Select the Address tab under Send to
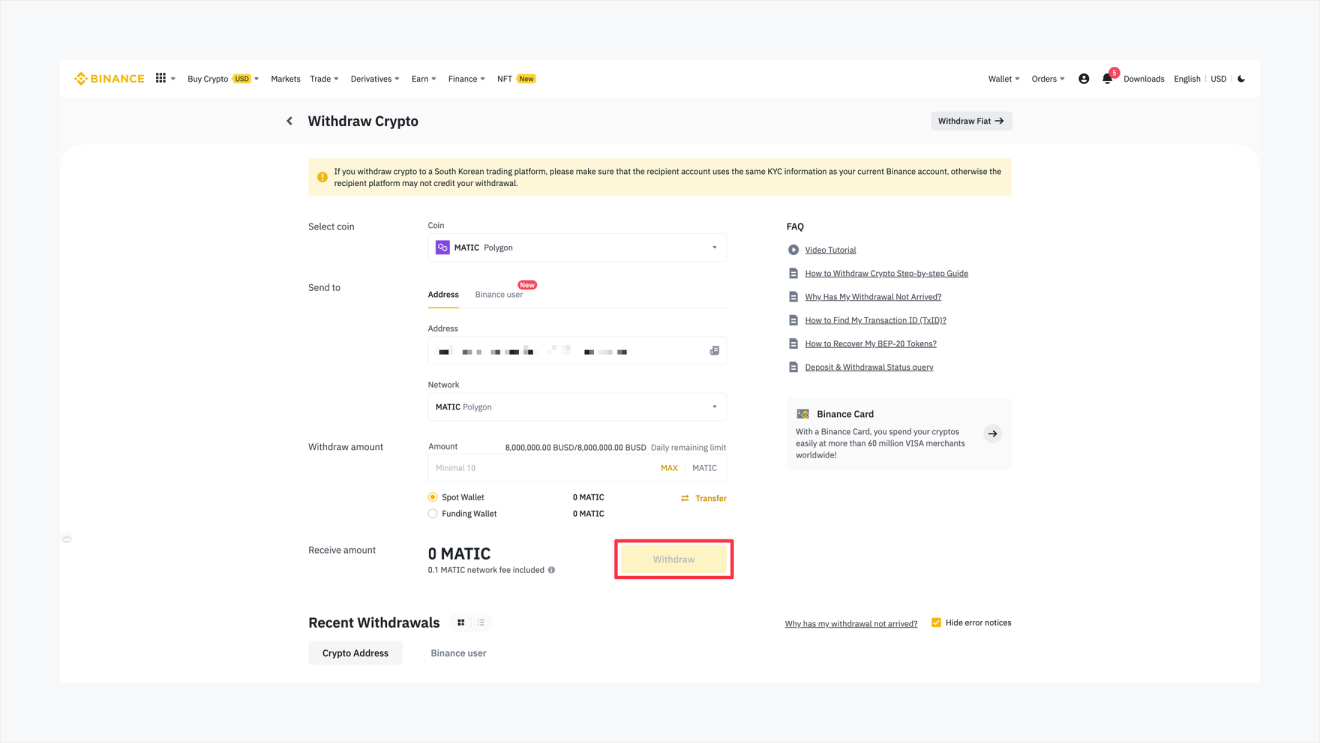1320x743 pixels. 443,295
